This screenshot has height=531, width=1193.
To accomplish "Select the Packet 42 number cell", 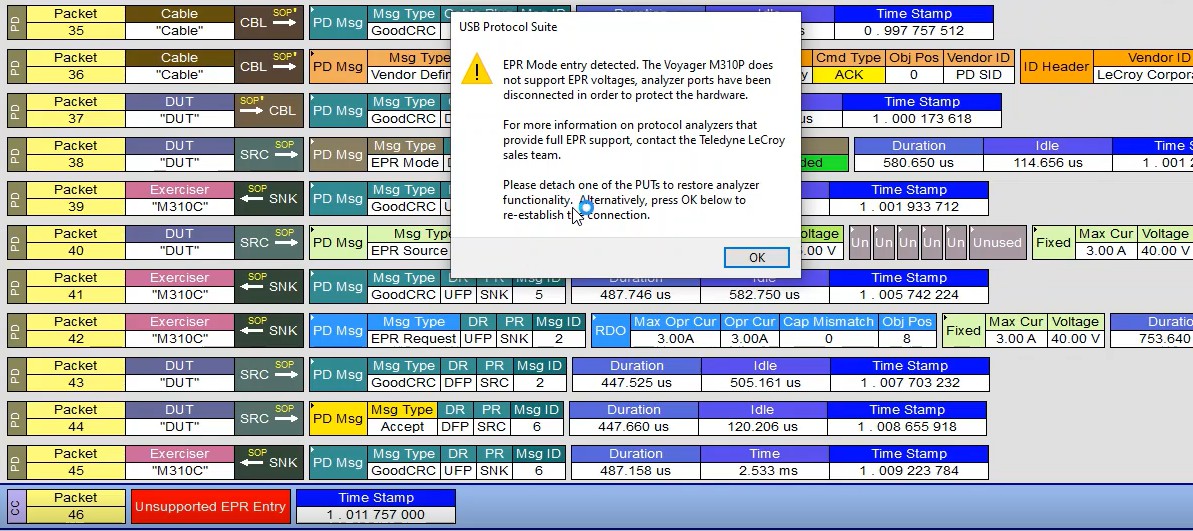I will pyautogui.click(x=75, y=339).
